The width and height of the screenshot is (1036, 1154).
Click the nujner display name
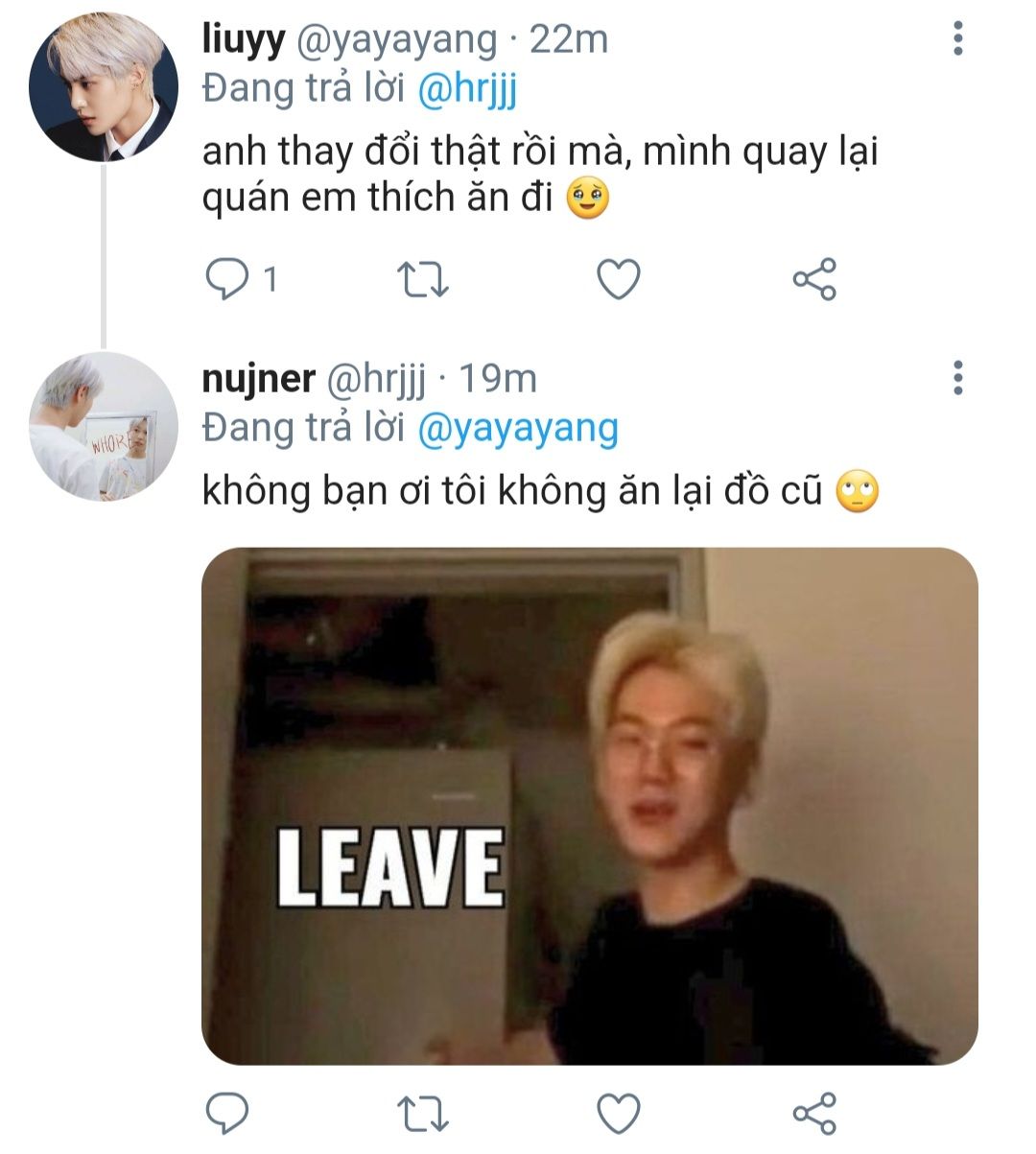coord(258,379)
